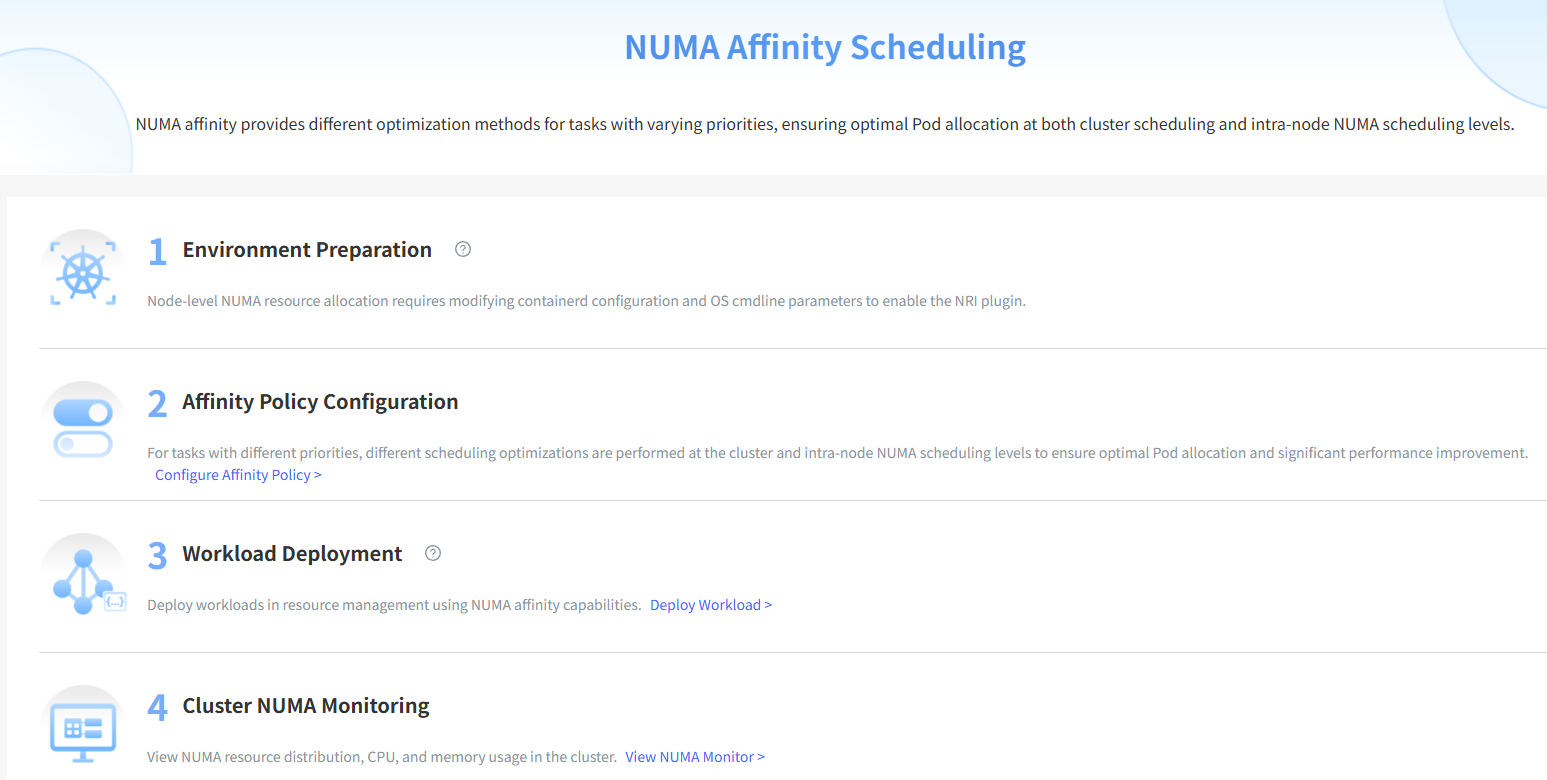Open the Configure Affinity Policy link

coord(238,475)
